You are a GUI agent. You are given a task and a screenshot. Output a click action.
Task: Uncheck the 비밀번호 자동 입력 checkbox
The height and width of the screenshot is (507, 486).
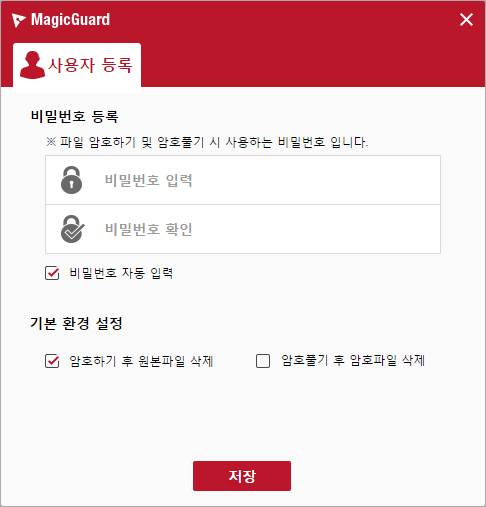point(52,273)
